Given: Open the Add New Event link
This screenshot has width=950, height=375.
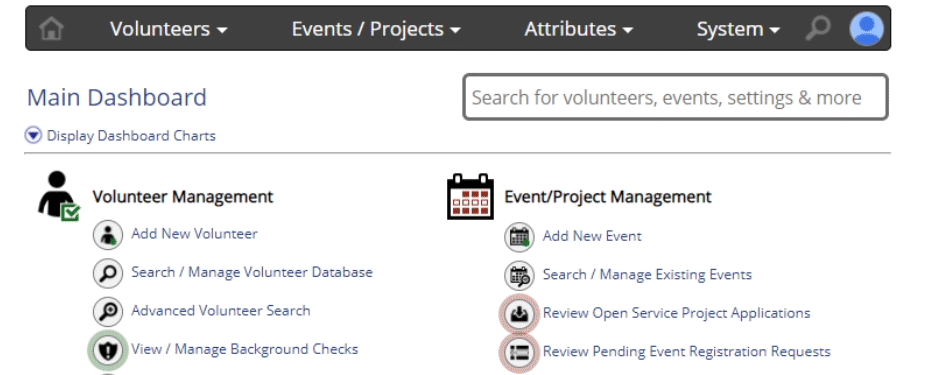Looking at the screenshot, I should (592, 236).
